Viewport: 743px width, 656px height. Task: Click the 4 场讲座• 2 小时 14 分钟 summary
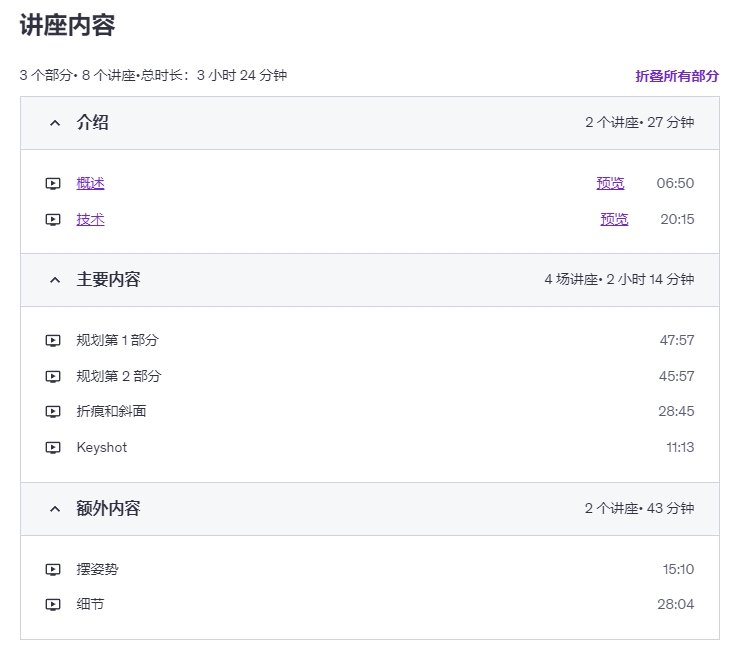pos(619,280)
